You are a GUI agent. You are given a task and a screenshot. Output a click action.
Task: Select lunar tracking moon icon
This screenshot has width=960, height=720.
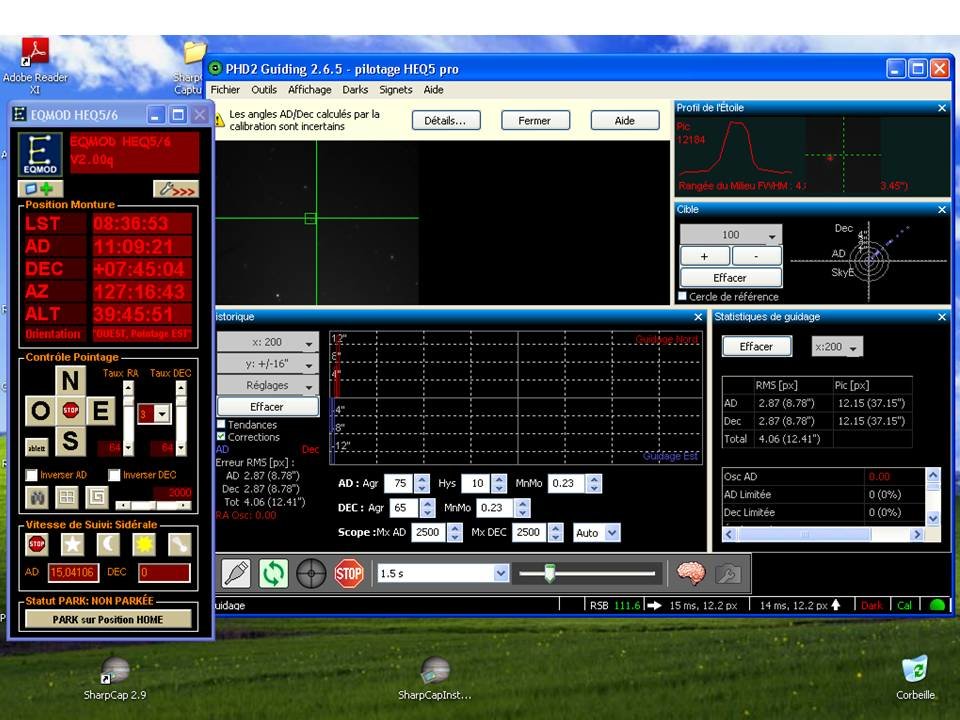pos(108,544)
